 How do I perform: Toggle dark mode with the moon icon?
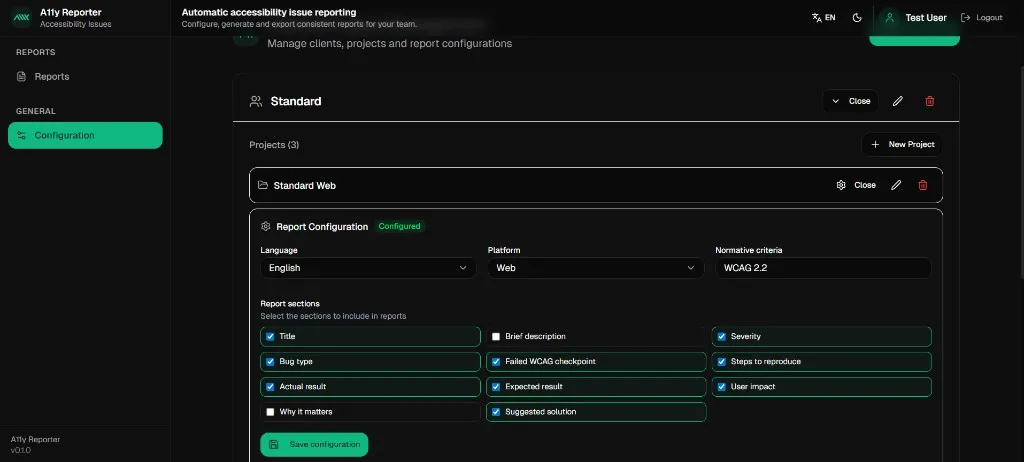click(x=857, y=18)
